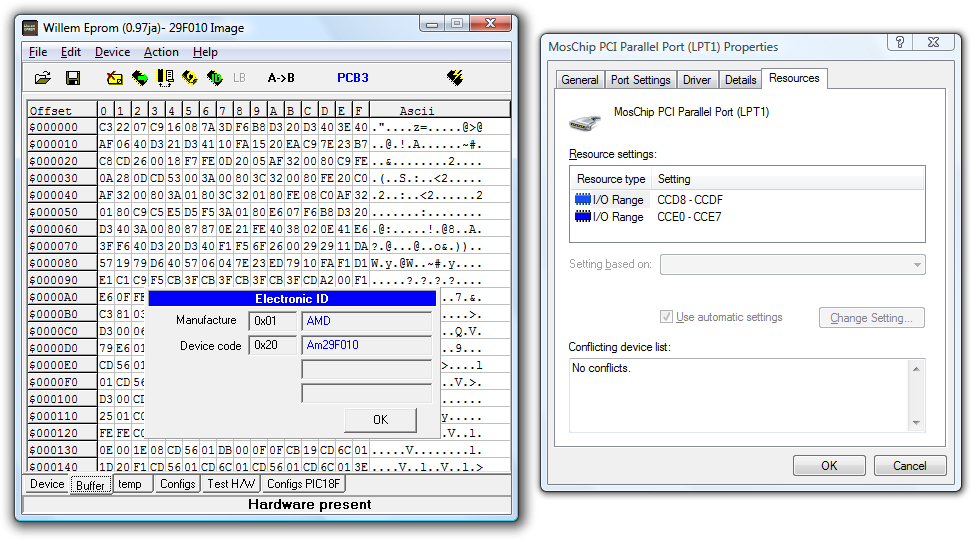
Task: Click the chip blank-check question mark icon
Action: pyautogui.click(x=190, y=78)
